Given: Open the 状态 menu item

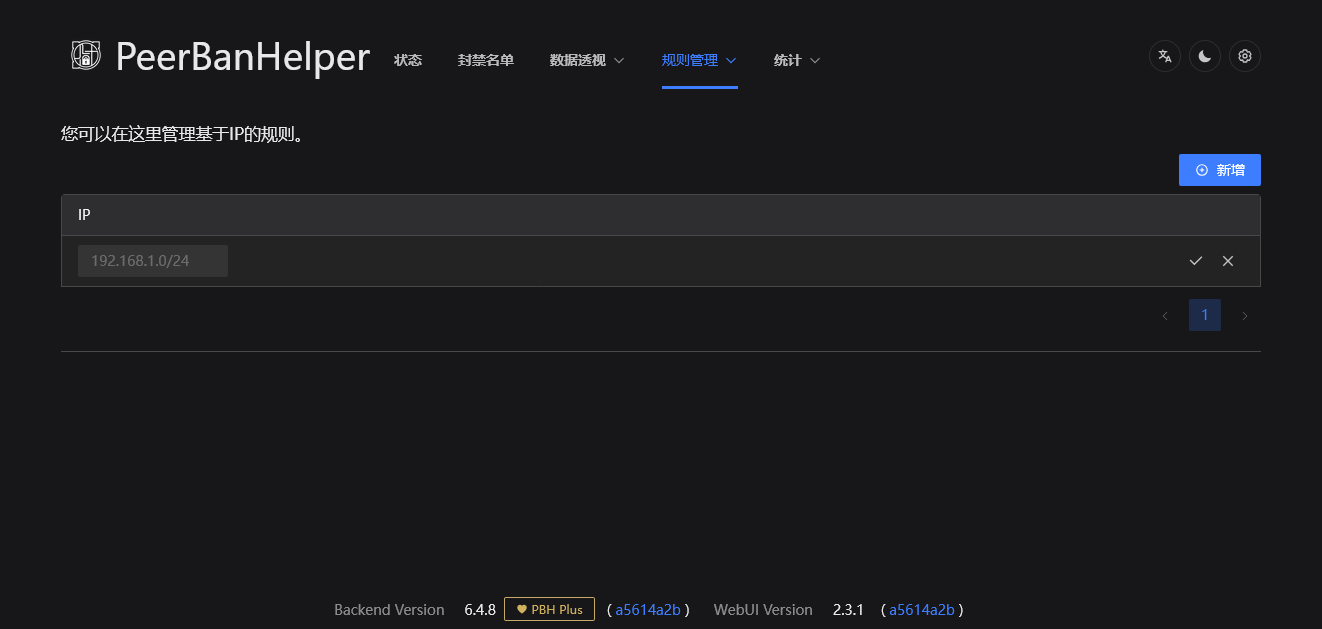Looking at the screenshot, I should pyautogui.click(x=408, y=60).
